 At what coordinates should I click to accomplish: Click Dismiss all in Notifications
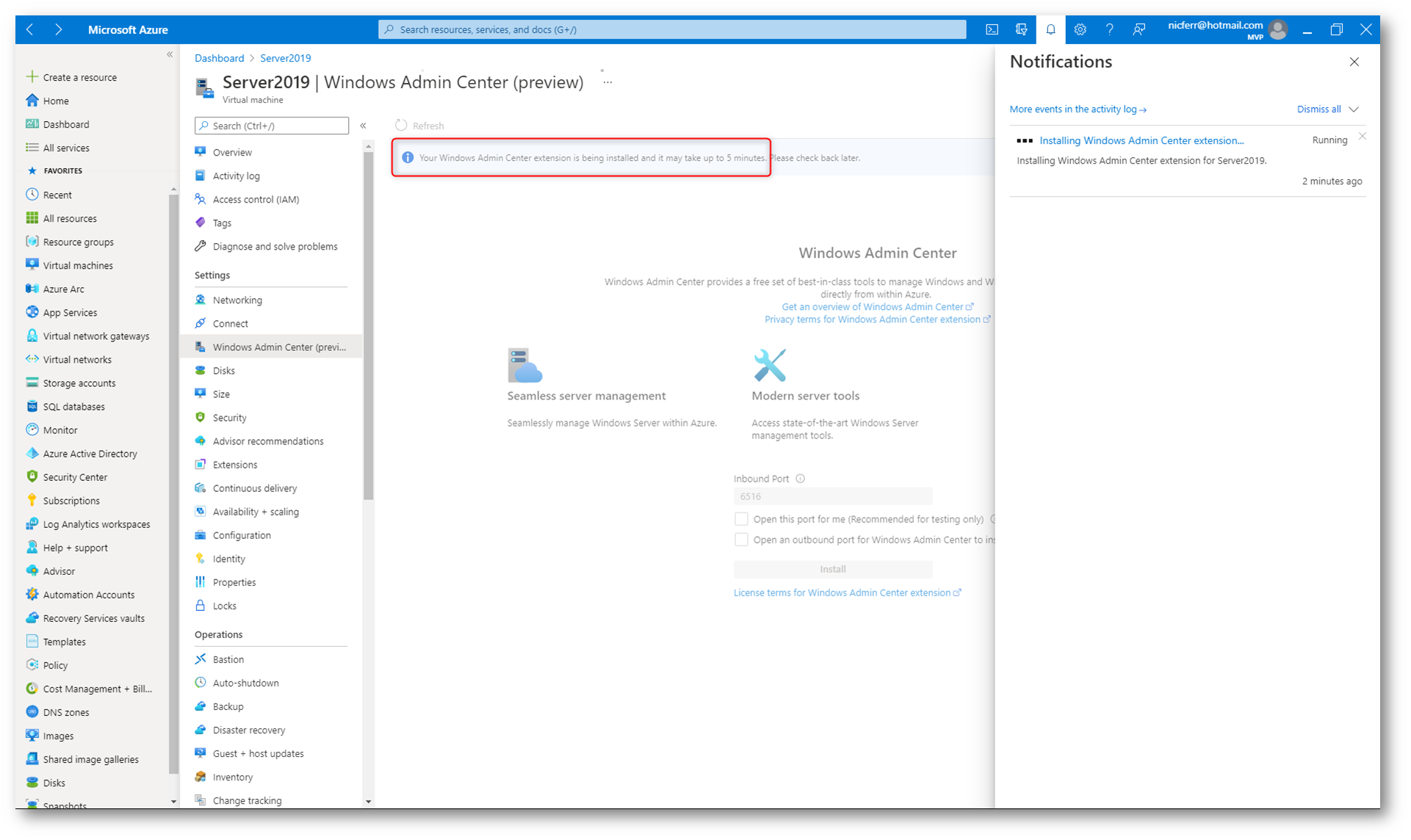[1318, 109]
